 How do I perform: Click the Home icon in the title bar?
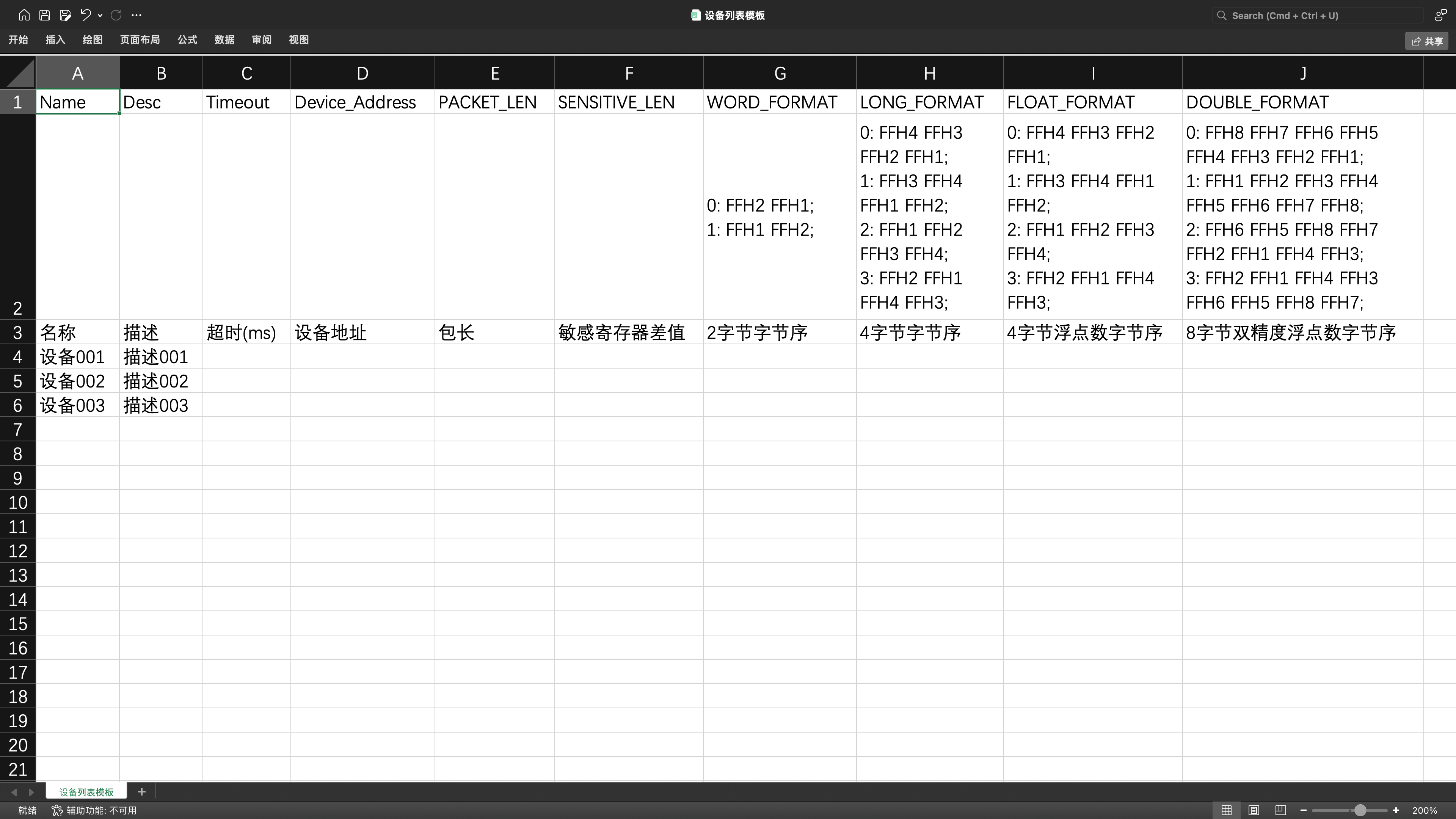point(24,15)
